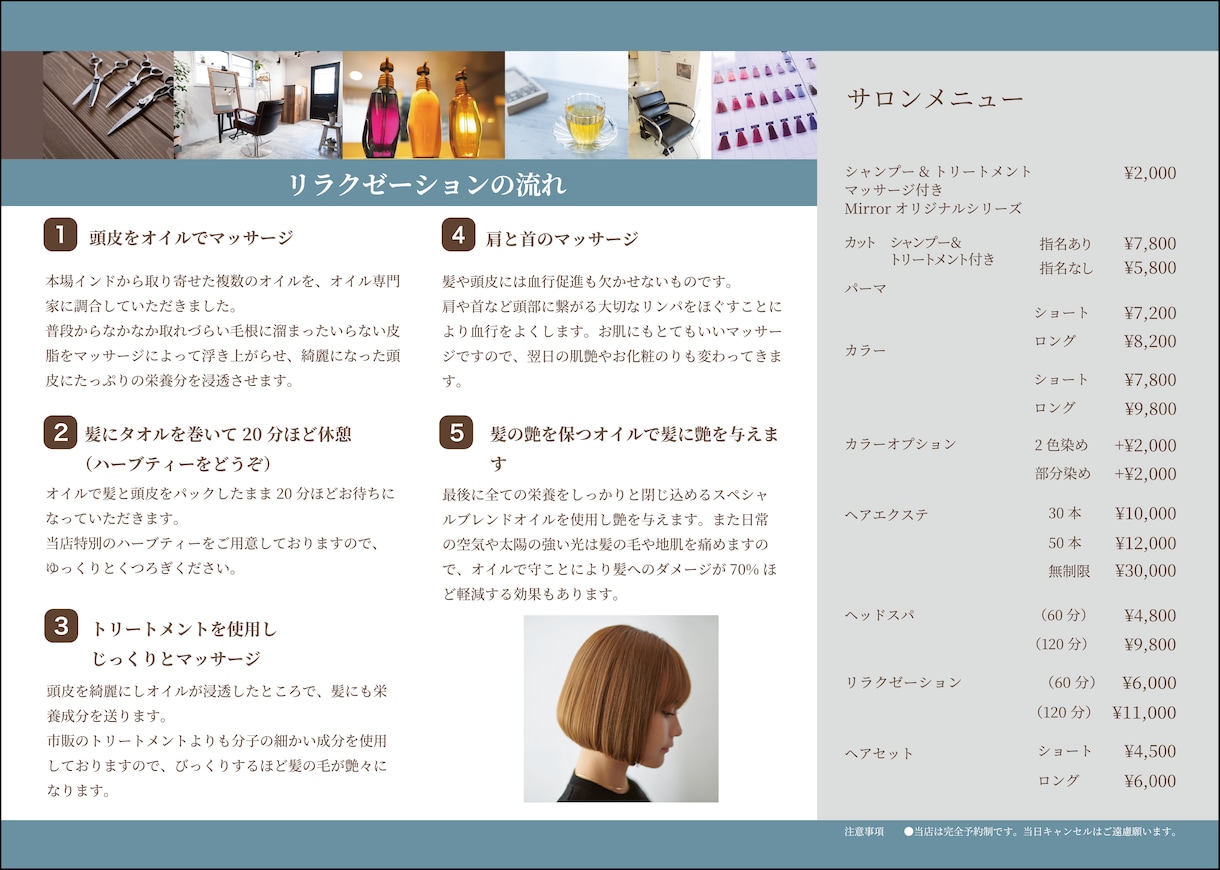Click the ヘッドスパ menu label
1220x870 pixels.
coord(880,615)
